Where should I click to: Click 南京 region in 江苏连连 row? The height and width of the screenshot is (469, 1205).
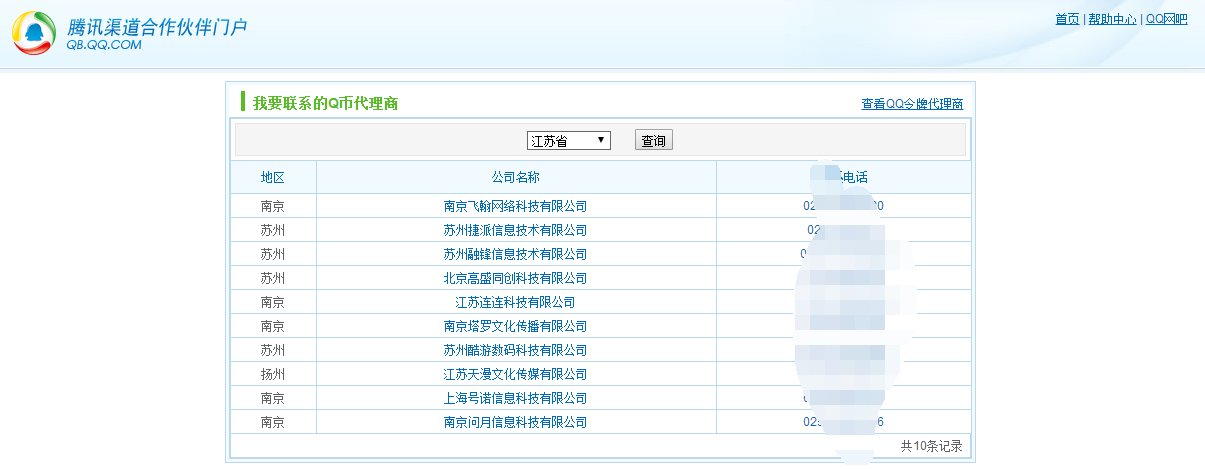(x=273, y=302)
